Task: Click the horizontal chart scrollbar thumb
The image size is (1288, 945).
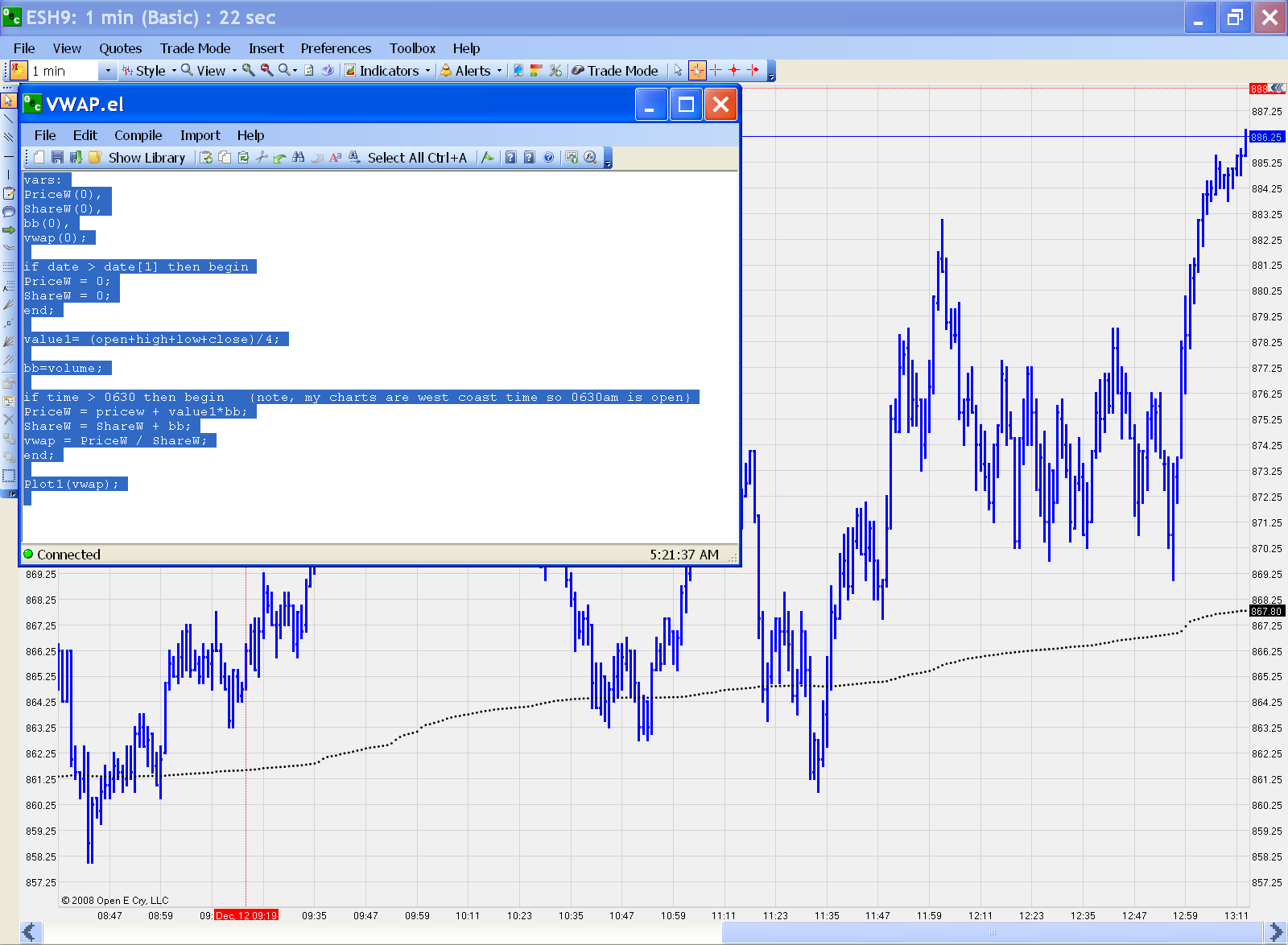Action: click(993, 932)
